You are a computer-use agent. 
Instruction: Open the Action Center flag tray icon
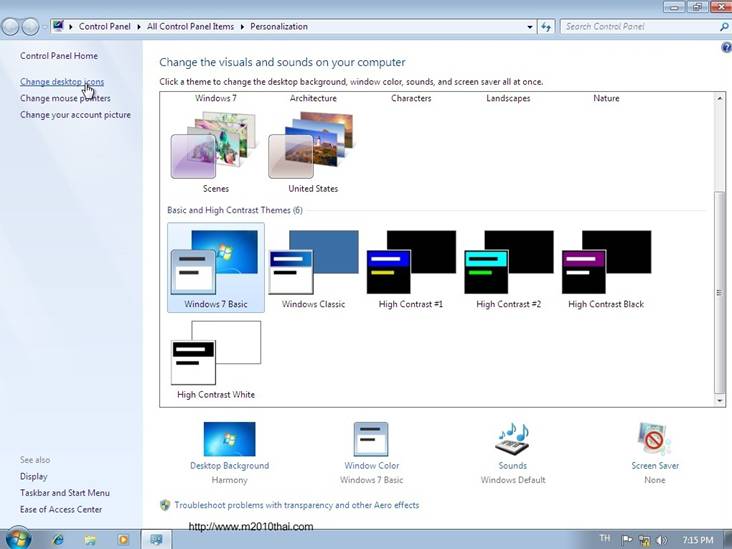627,540
